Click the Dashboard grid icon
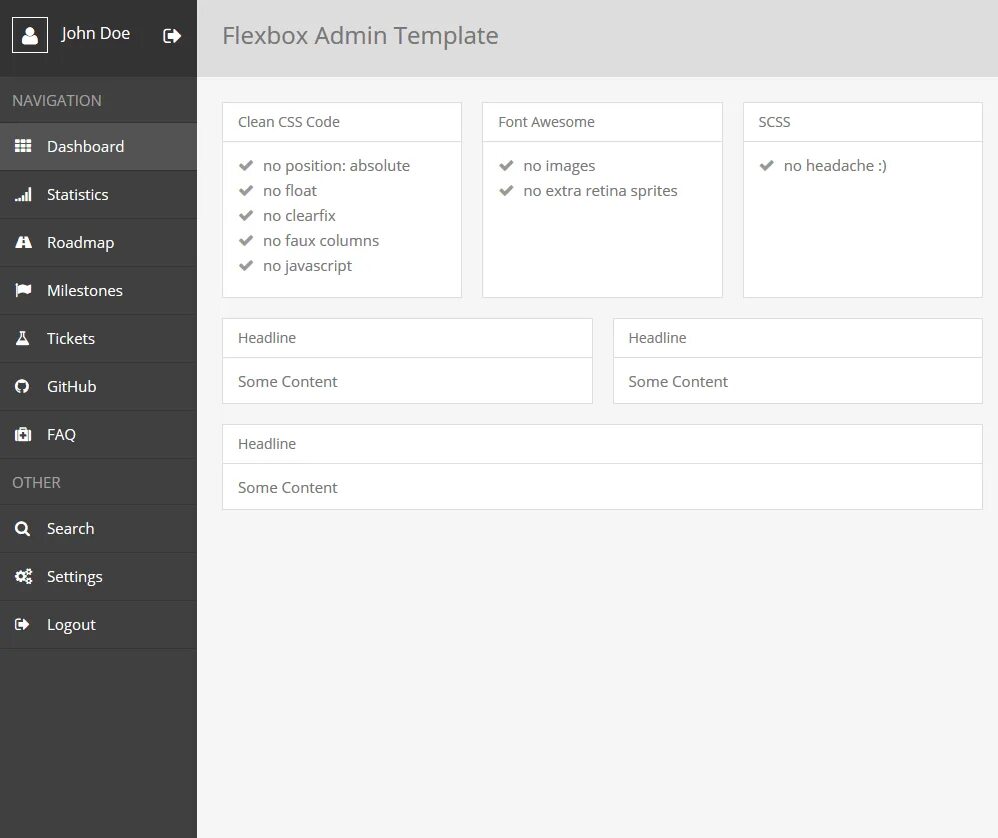 [23, 146]
